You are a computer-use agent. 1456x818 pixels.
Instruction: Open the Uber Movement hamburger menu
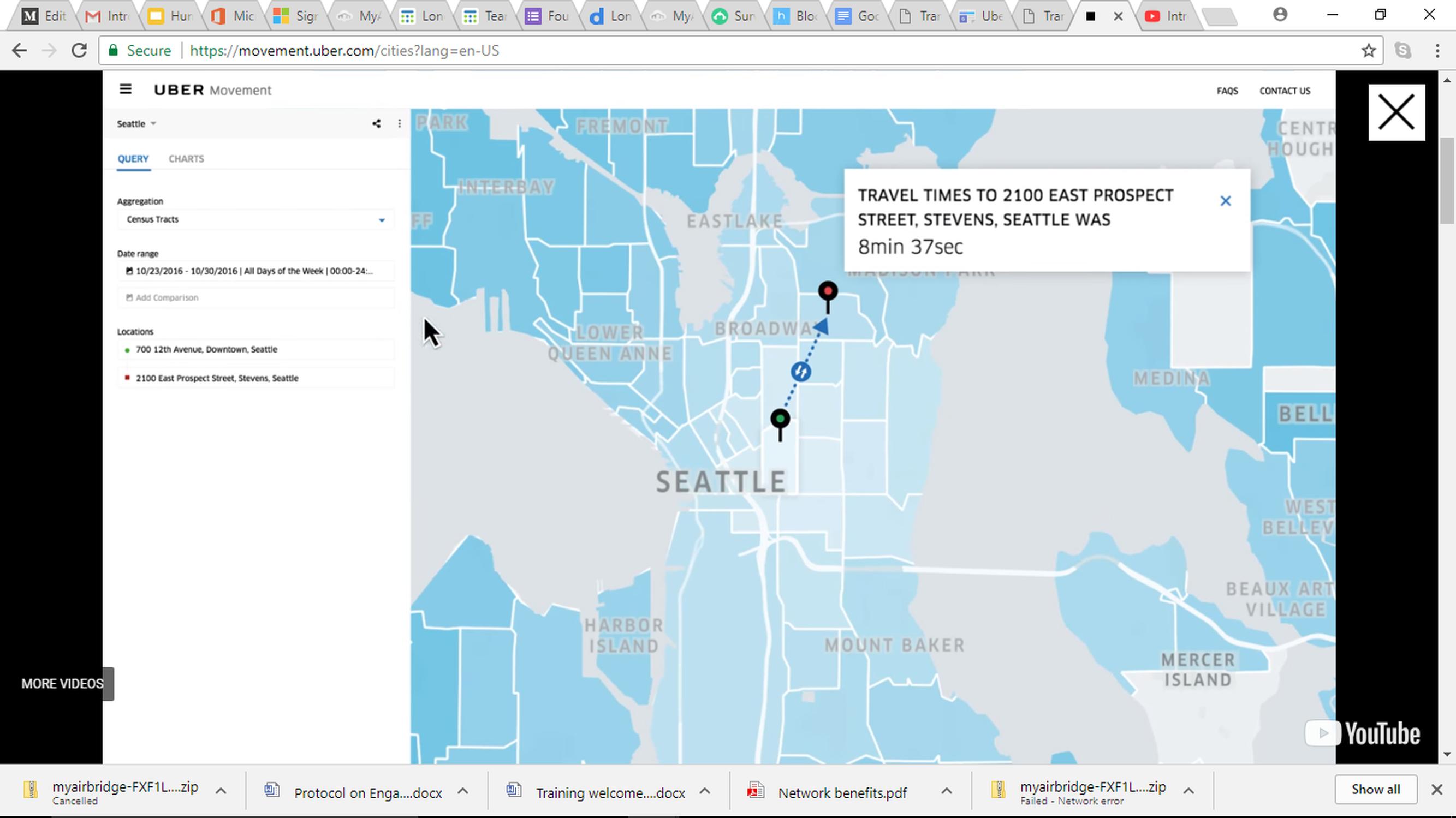(x=126, y=89)
